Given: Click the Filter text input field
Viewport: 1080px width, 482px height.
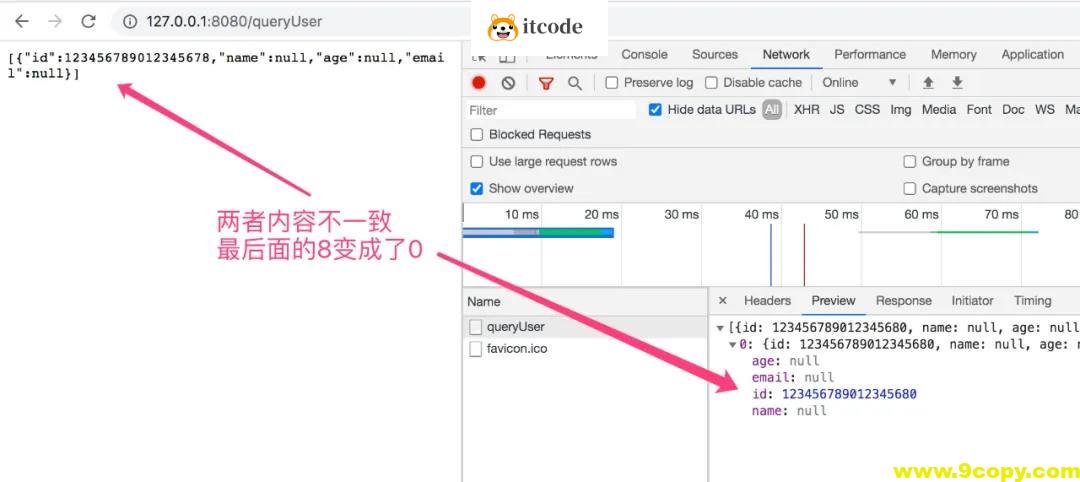Looking at the screenshot, I should [x=550, y=110].
